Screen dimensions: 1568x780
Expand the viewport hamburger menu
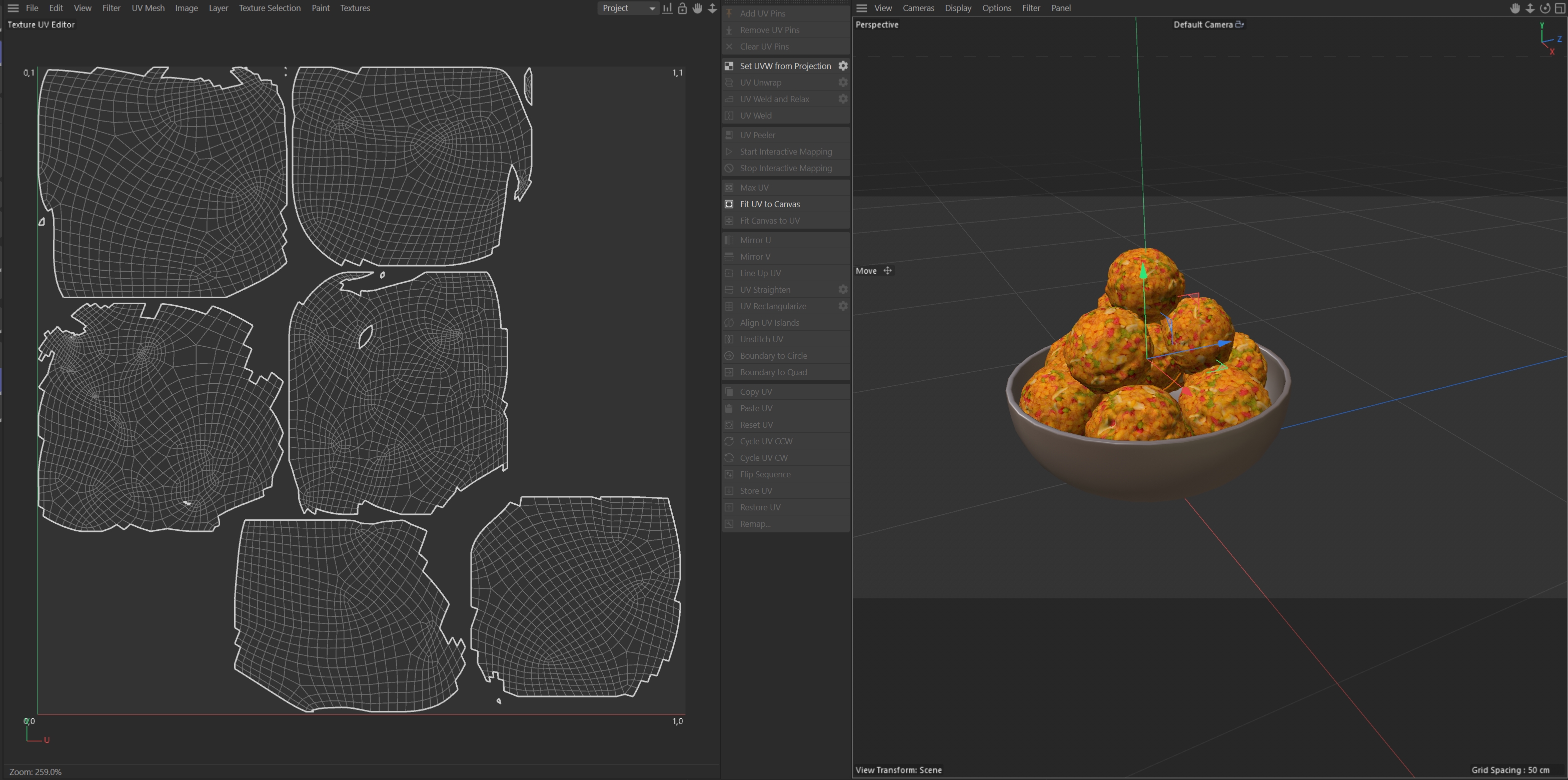[x=861, y=8]
